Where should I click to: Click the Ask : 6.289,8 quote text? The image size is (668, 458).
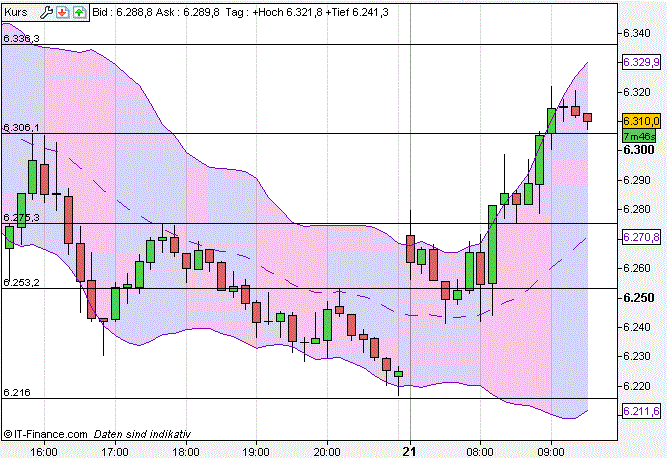[187, 12]
